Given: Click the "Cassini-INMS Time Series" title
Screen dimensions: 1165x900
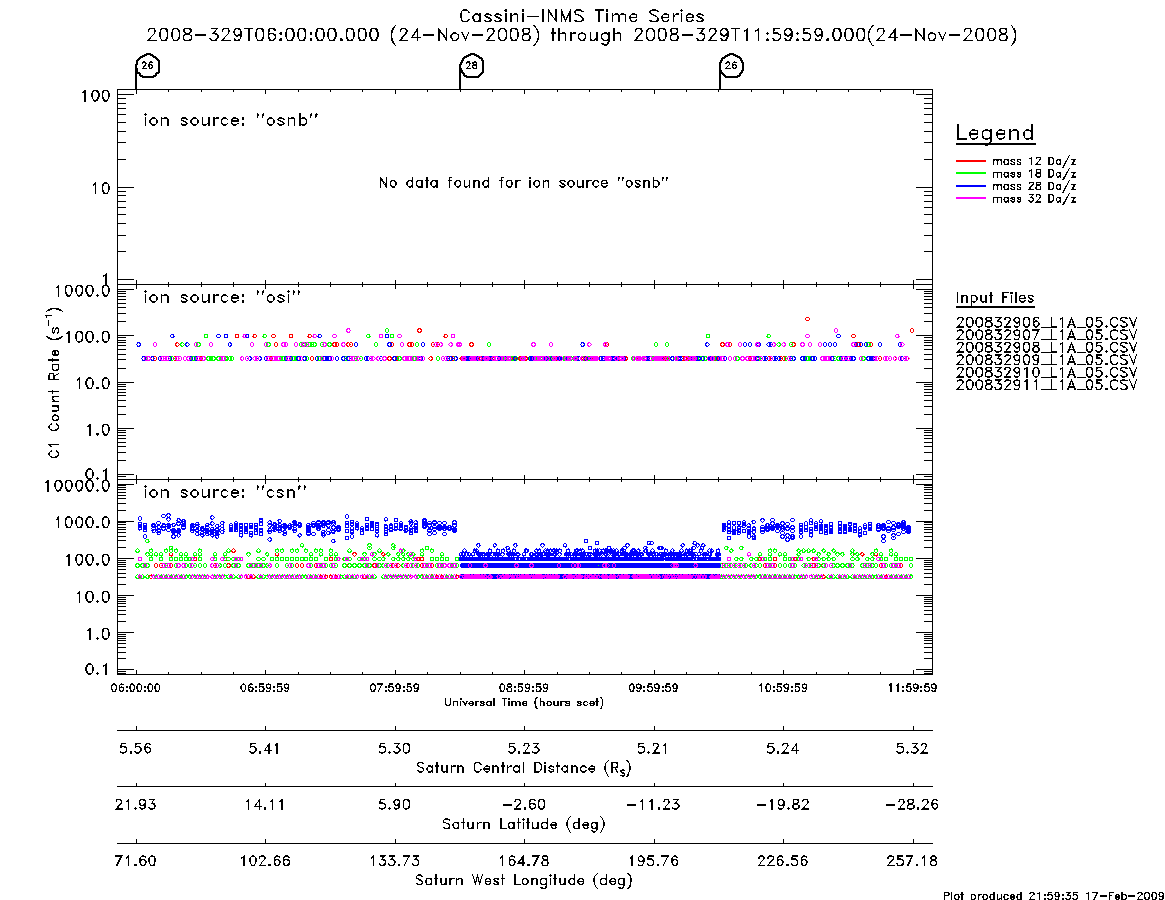Looking at the screenshot, I should click(x=582, y=16).
